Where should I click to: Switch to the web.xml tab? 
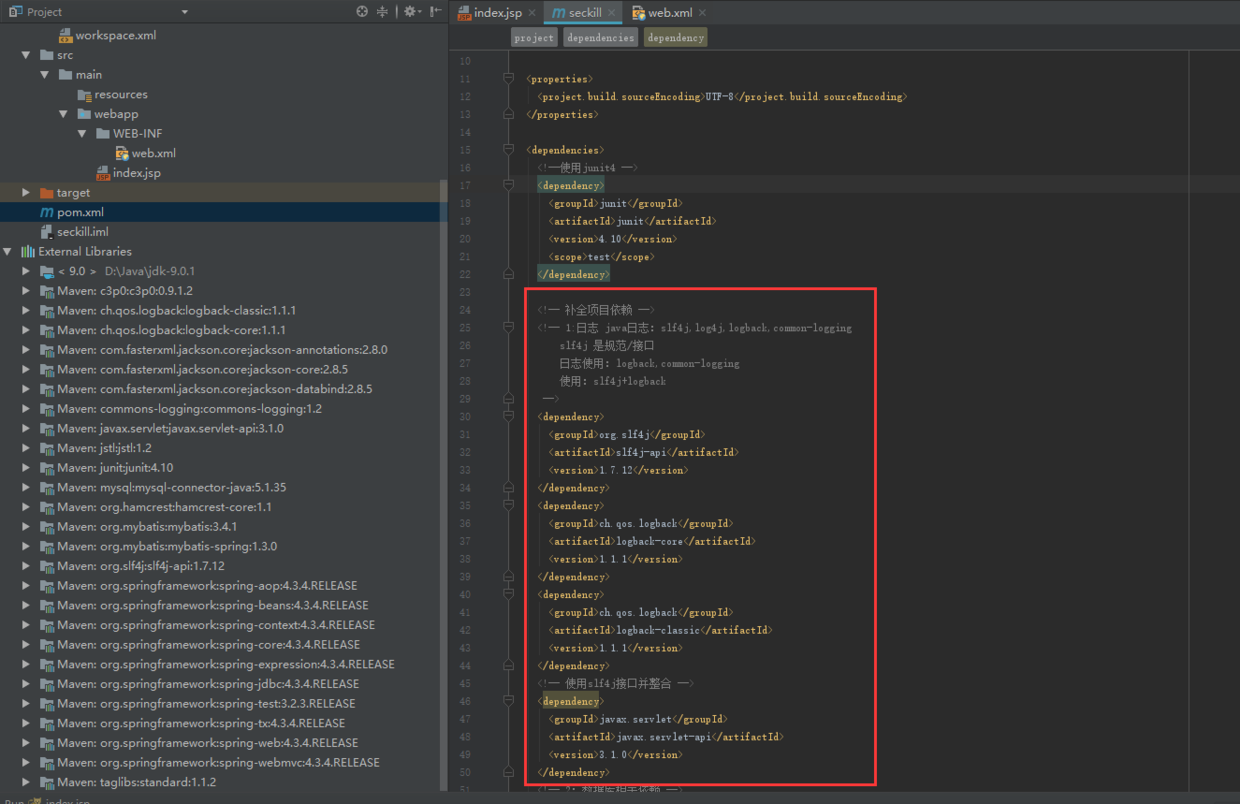[669, 13]
